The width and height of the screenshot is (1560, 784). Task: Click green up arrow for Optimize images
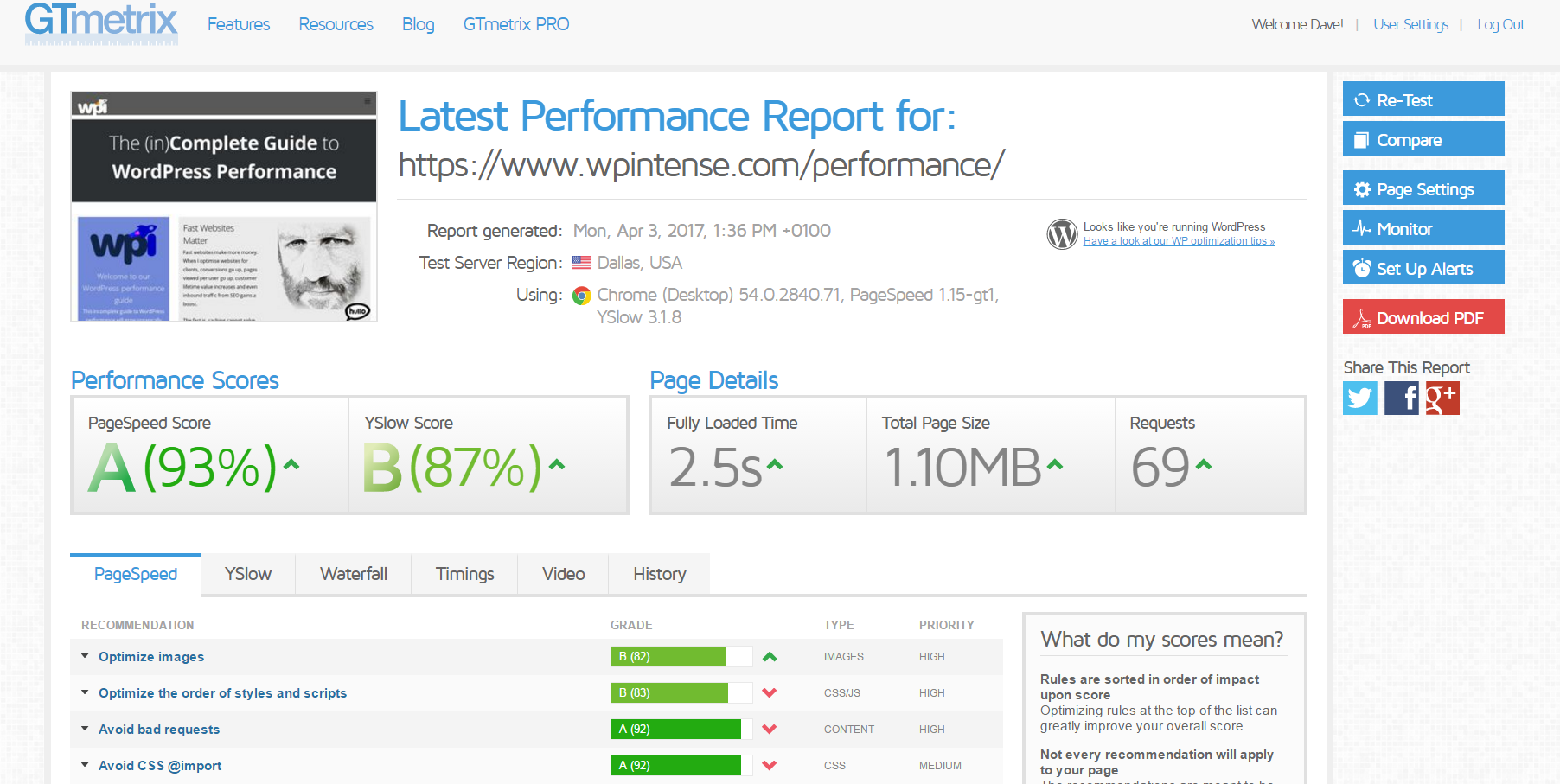coord(770,657)
